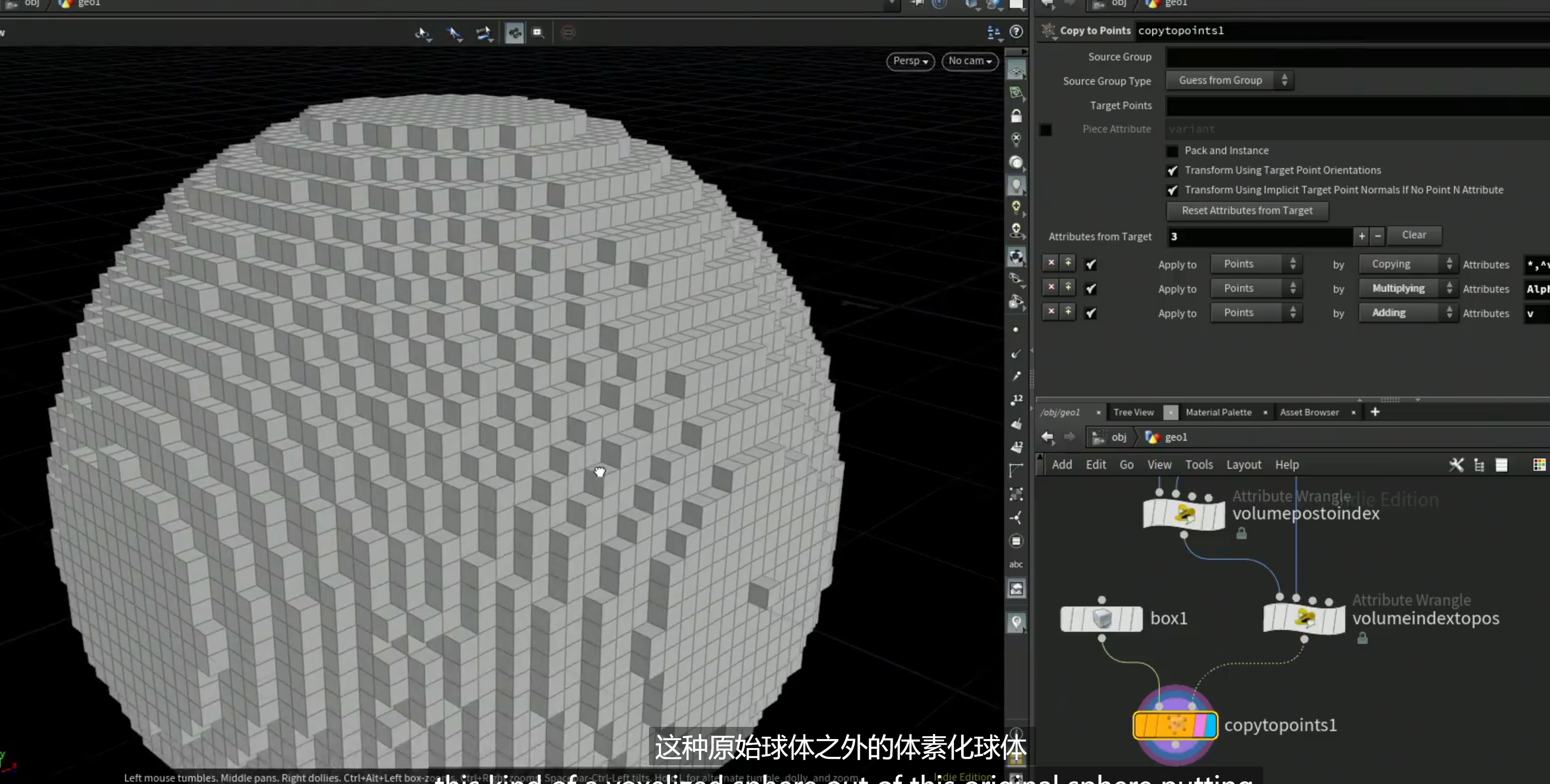Click the viewport display options icon beside help
The image size is (1550, 784).
pyautogui.click(x=993, y=32)
